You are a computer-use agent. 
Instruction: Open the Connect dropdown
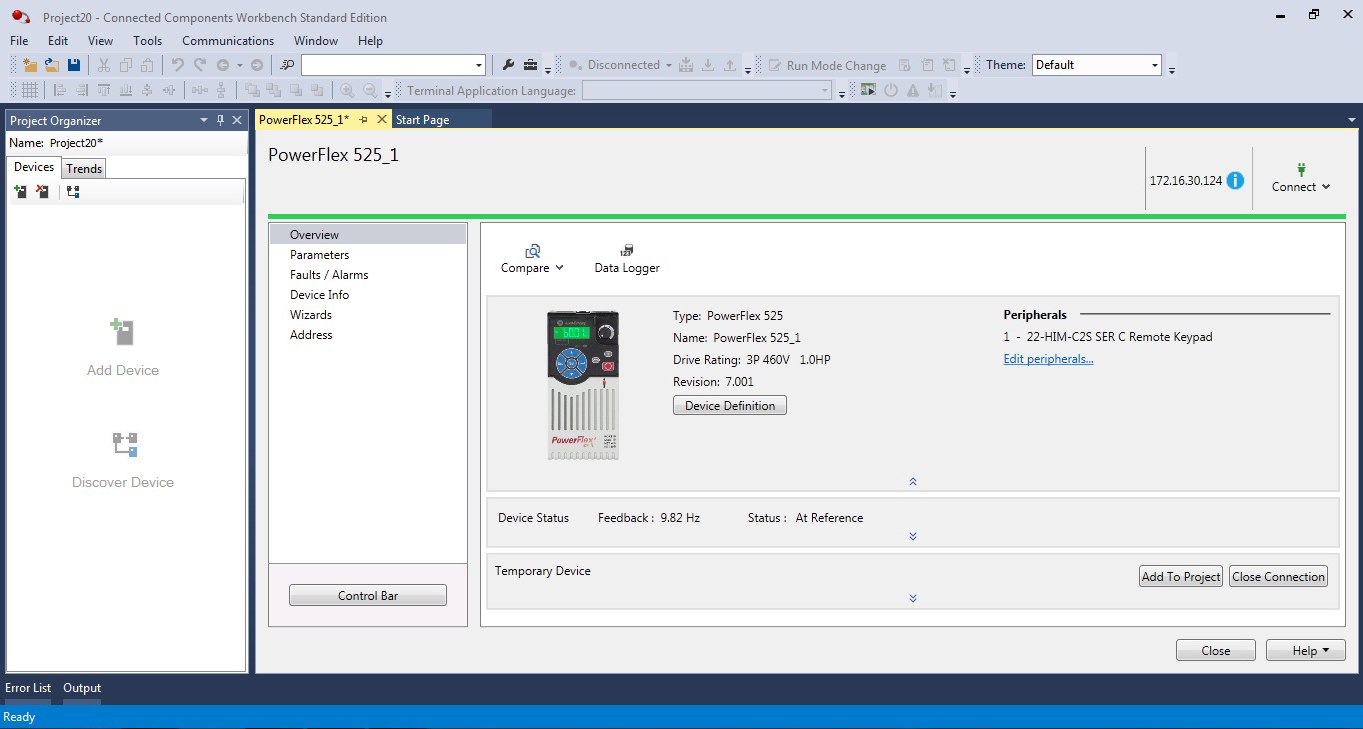[x=1301, y=178]
